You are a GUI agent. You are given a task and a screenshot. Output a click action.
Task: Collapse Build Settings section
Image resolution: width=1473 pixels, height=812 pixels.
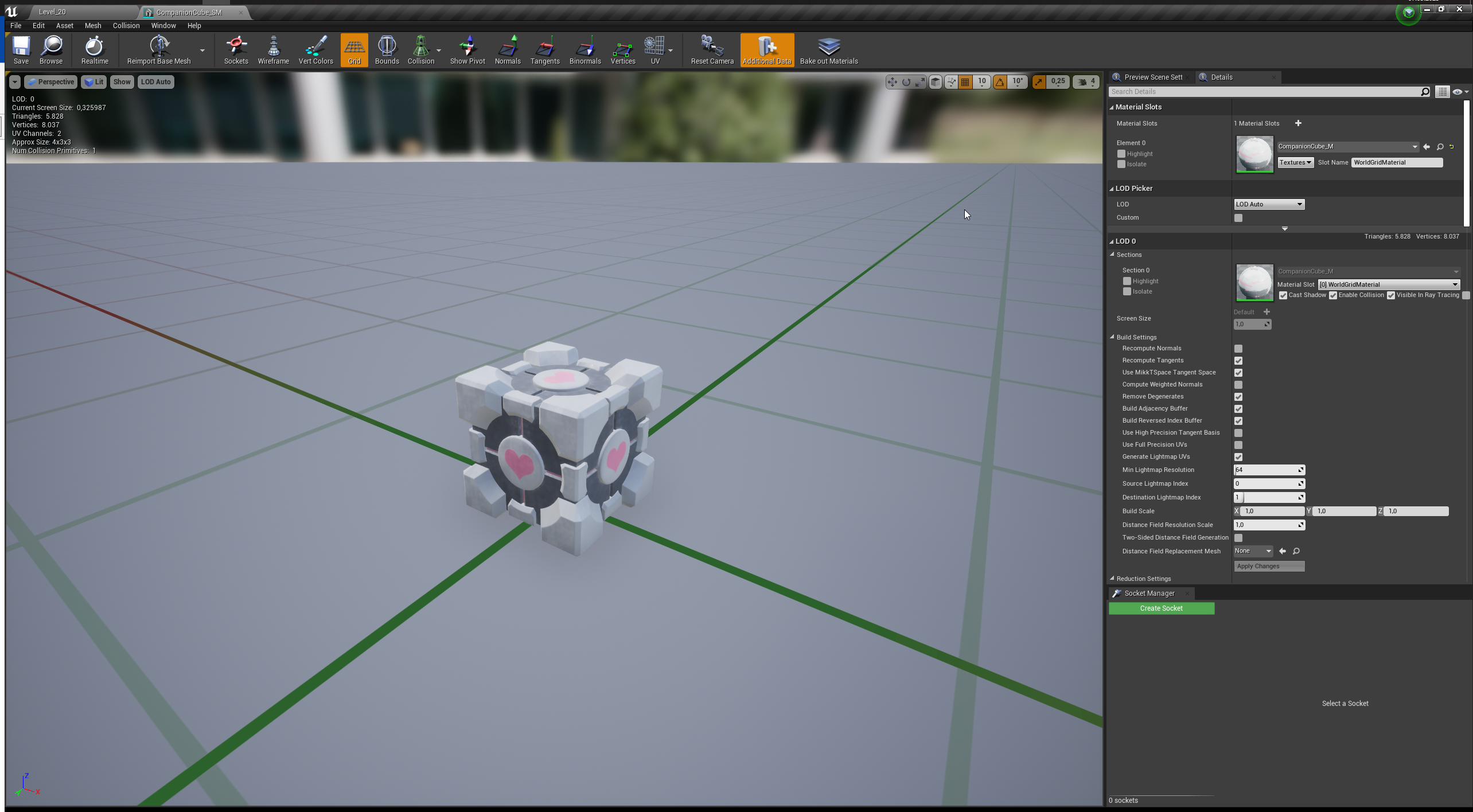click(x=1112, y=337)
